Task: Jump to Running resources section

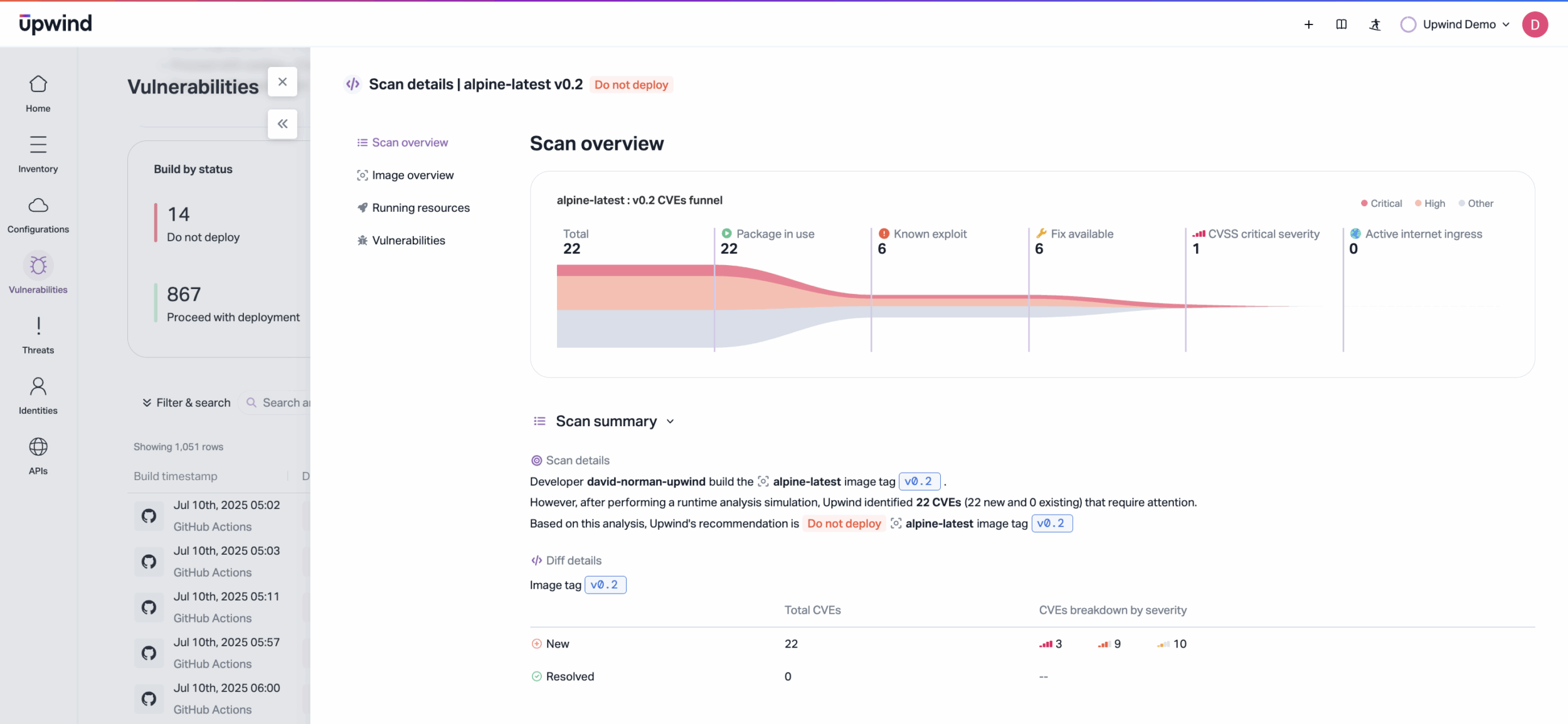Action: click(x=413, y=207)
